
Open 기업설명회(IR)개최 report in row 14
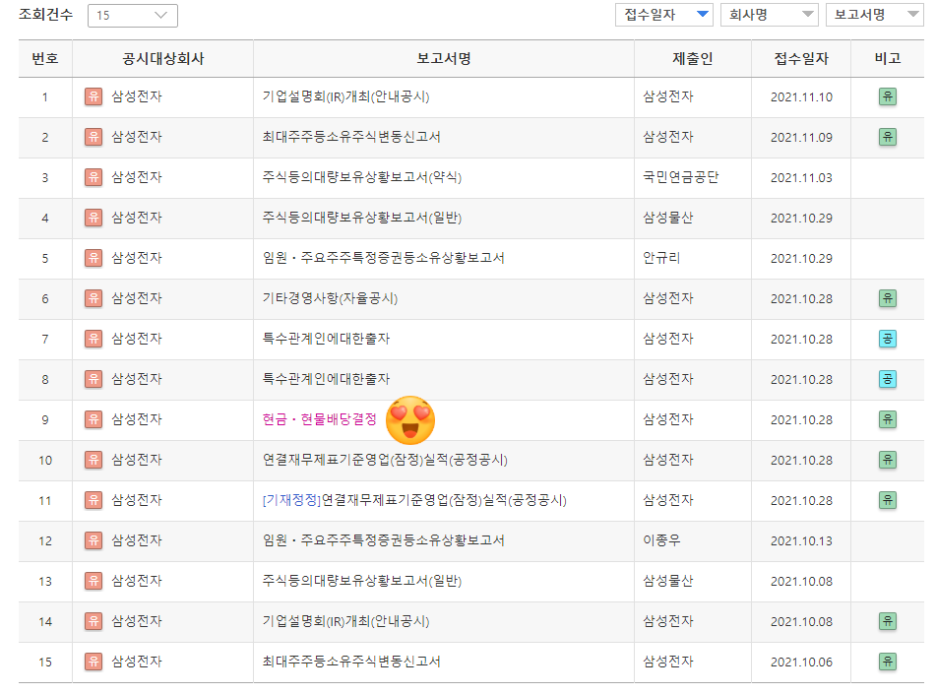tap(346, 621)
